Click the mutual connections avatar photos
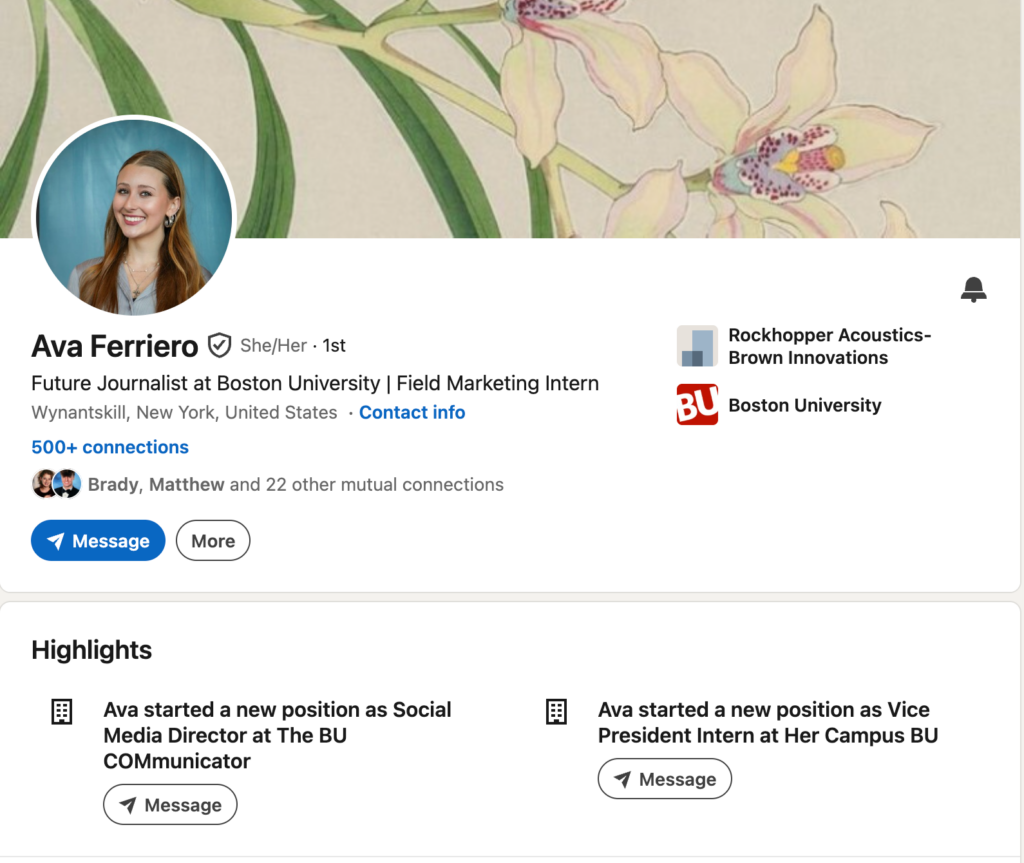This screenshot has width=1024, height=863. coord(56,484)
